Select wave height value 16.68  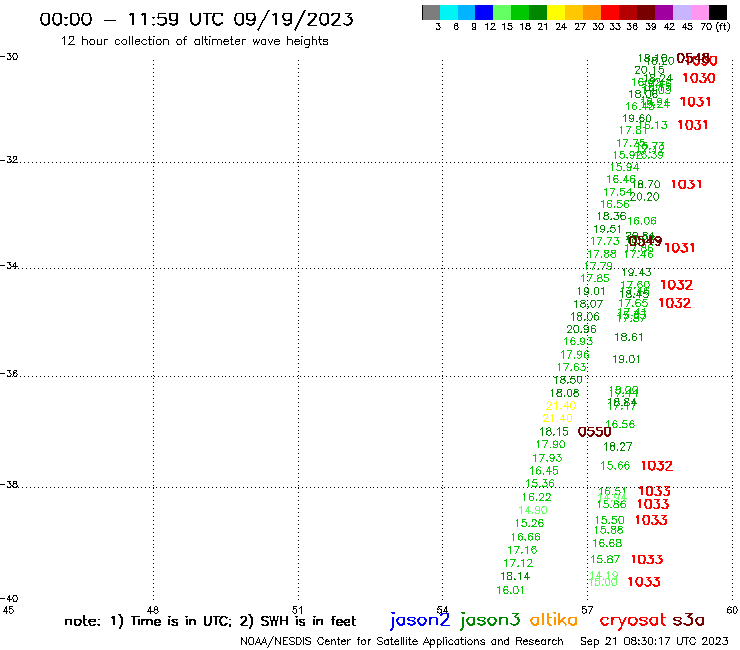[x=607, y=543]
